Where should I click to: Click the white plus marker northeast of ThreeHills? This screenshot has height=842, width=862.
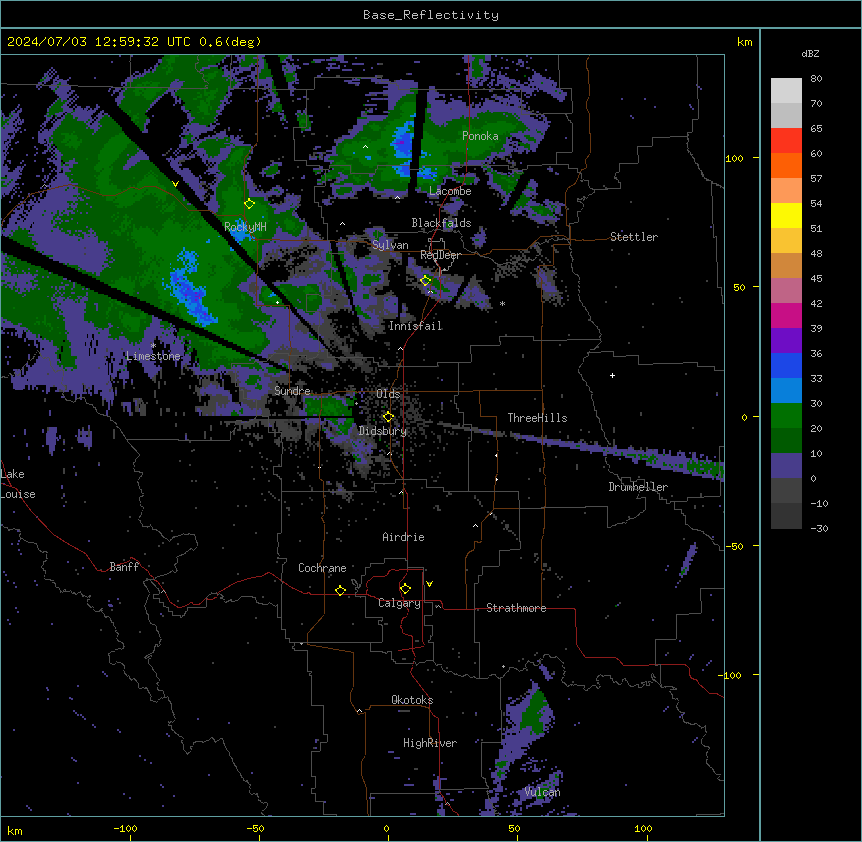pos(612,375)
